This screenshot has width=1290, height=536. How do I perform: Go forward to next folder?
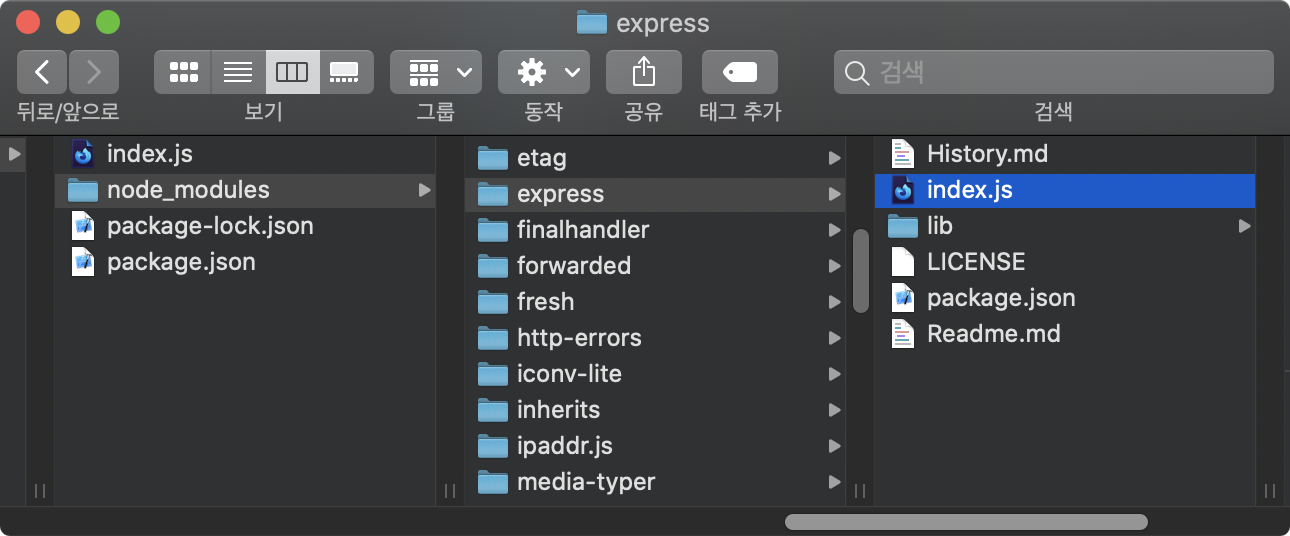tap(94, 72)
